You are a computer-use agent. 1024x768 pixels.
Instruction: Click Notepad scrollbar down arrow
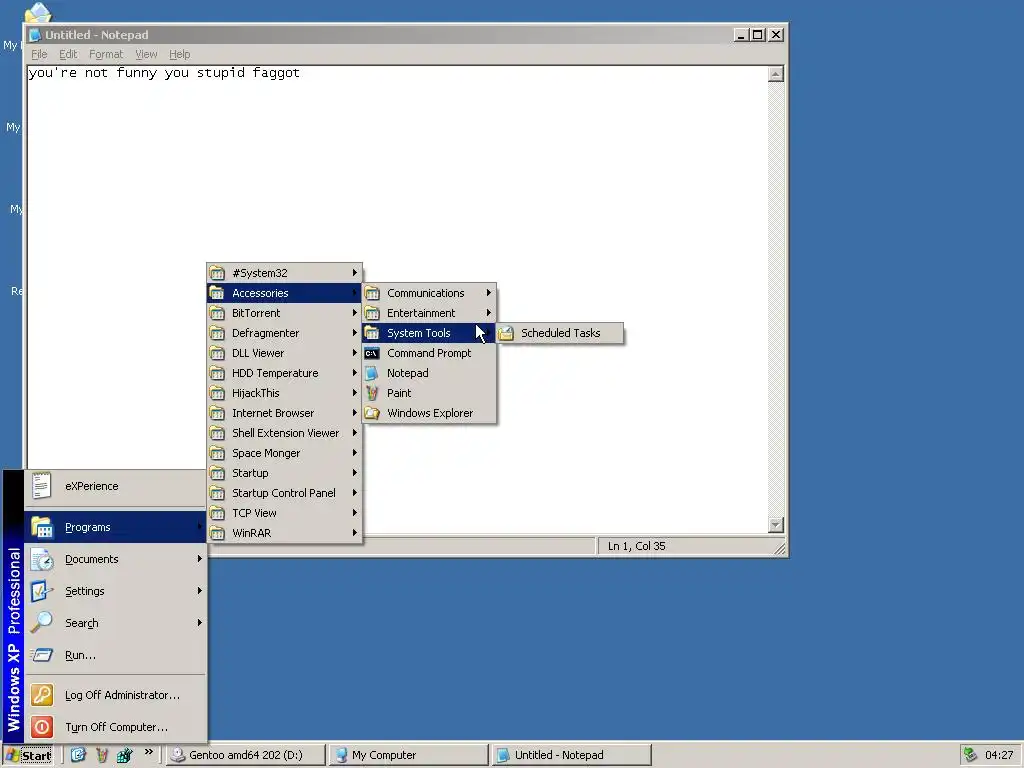click(776, 525)
